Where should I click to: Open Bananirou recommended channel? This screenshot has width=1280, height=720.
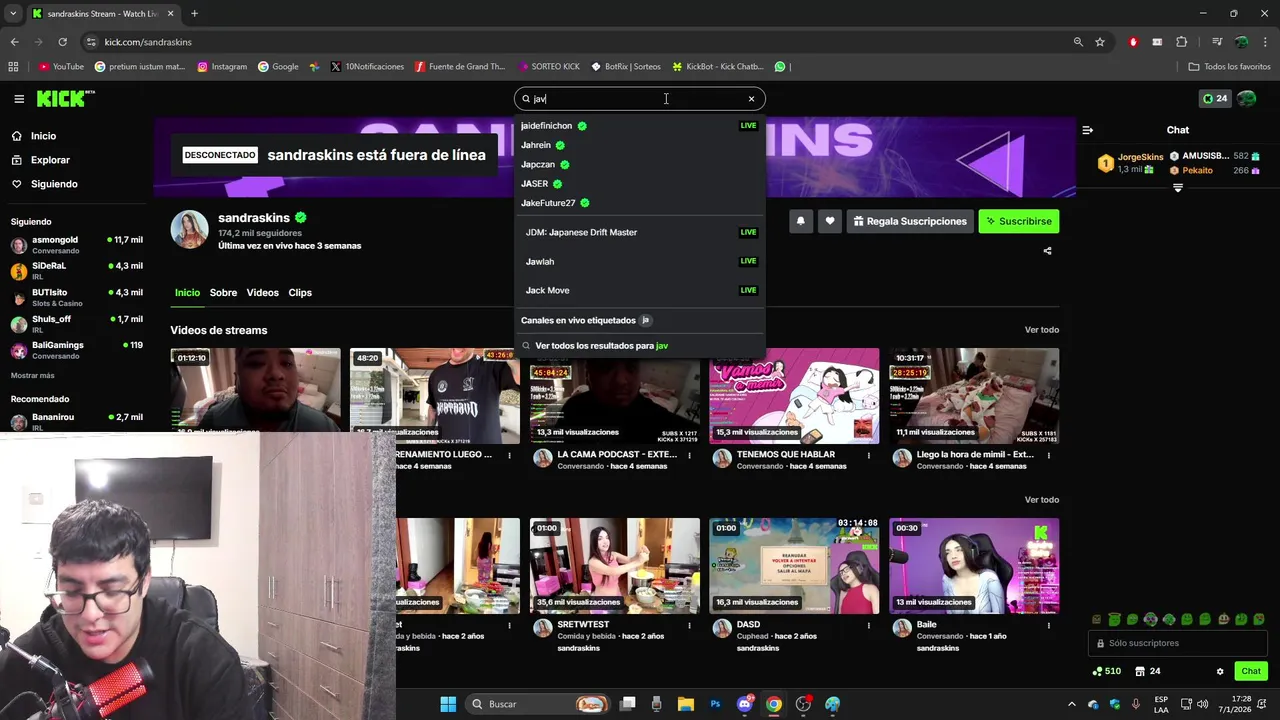coord(76,421)
